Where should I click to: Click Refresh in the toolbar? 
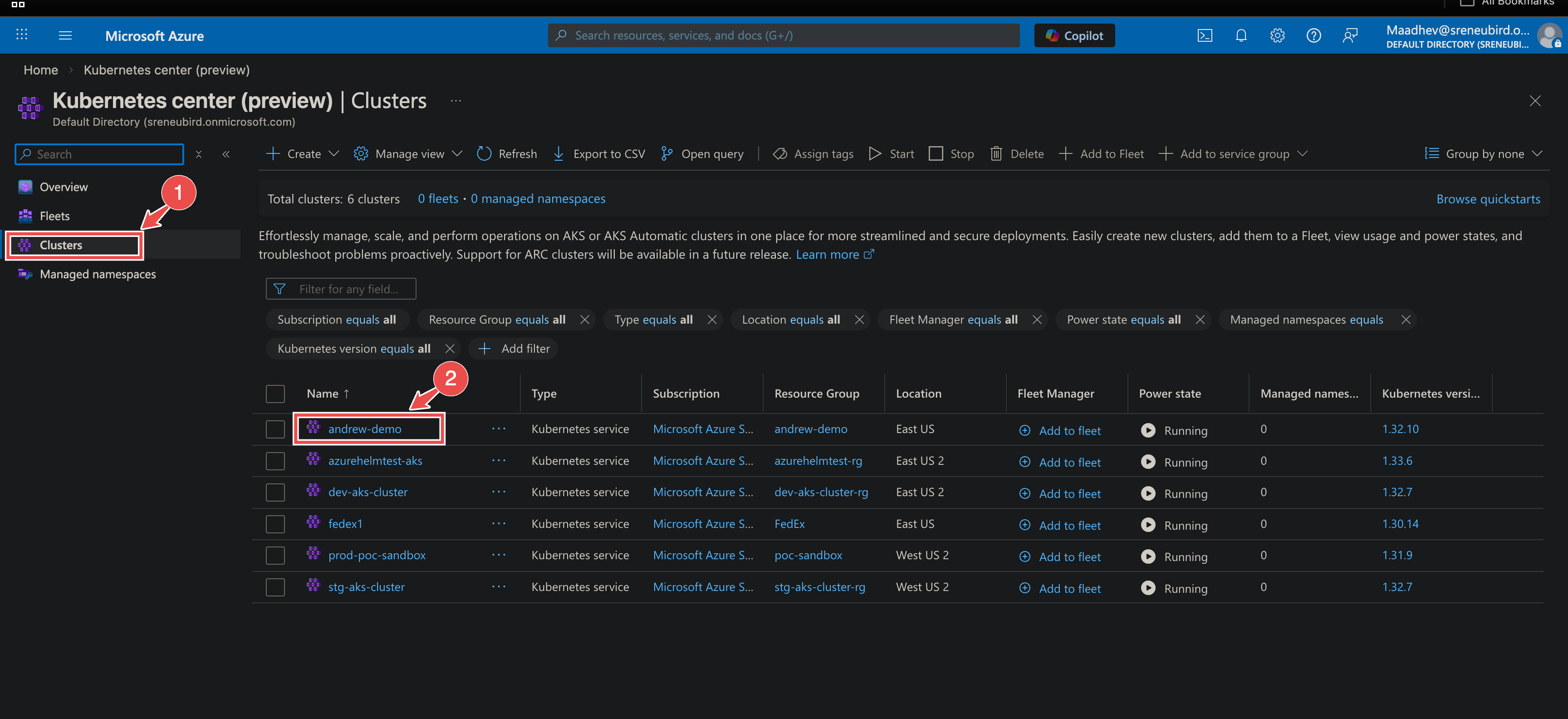(x=506, y=154)
